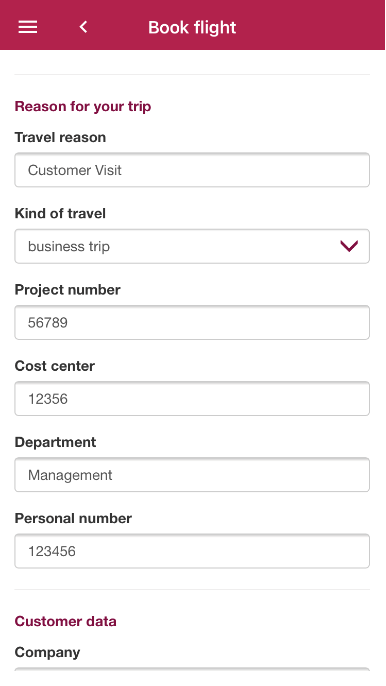Image resolution: width=386 pixels, height=686 pixels.
Task: Go back using the header arrow
Action: point(83,27)
